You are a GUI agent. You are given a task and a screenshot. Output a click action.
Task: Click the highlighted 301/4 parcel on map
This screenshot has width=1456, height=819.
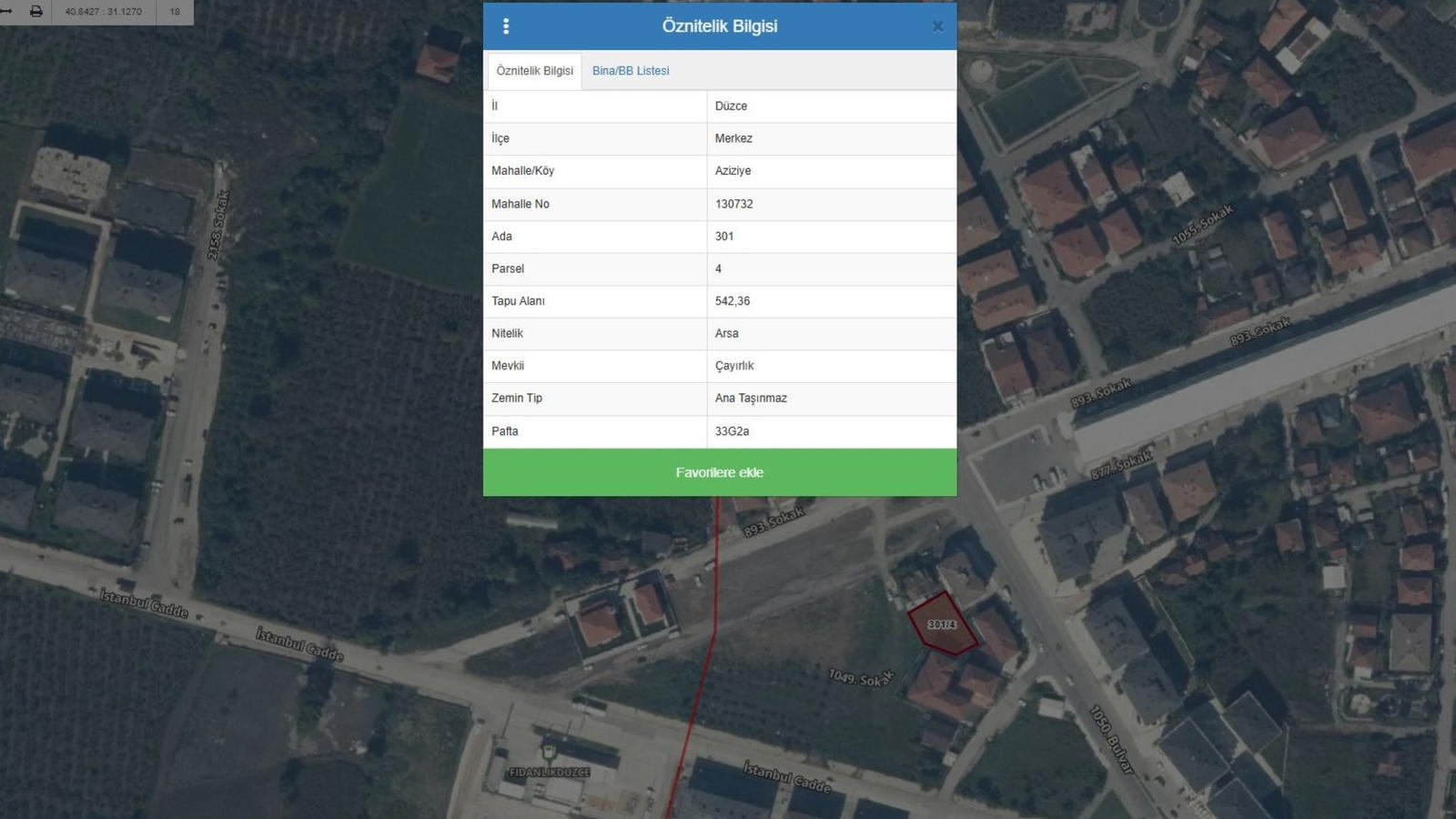click(x=943, y=625)
